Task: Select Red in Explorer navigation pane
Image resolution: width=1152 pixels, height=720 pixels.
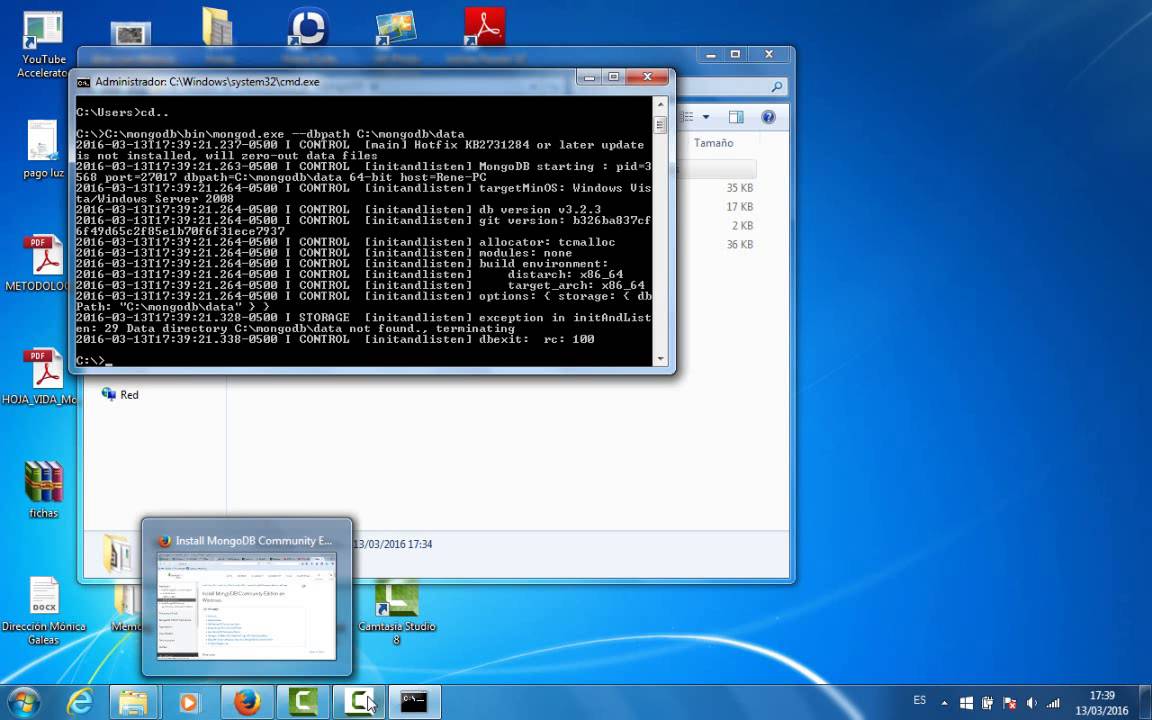Action: (120, 395)
